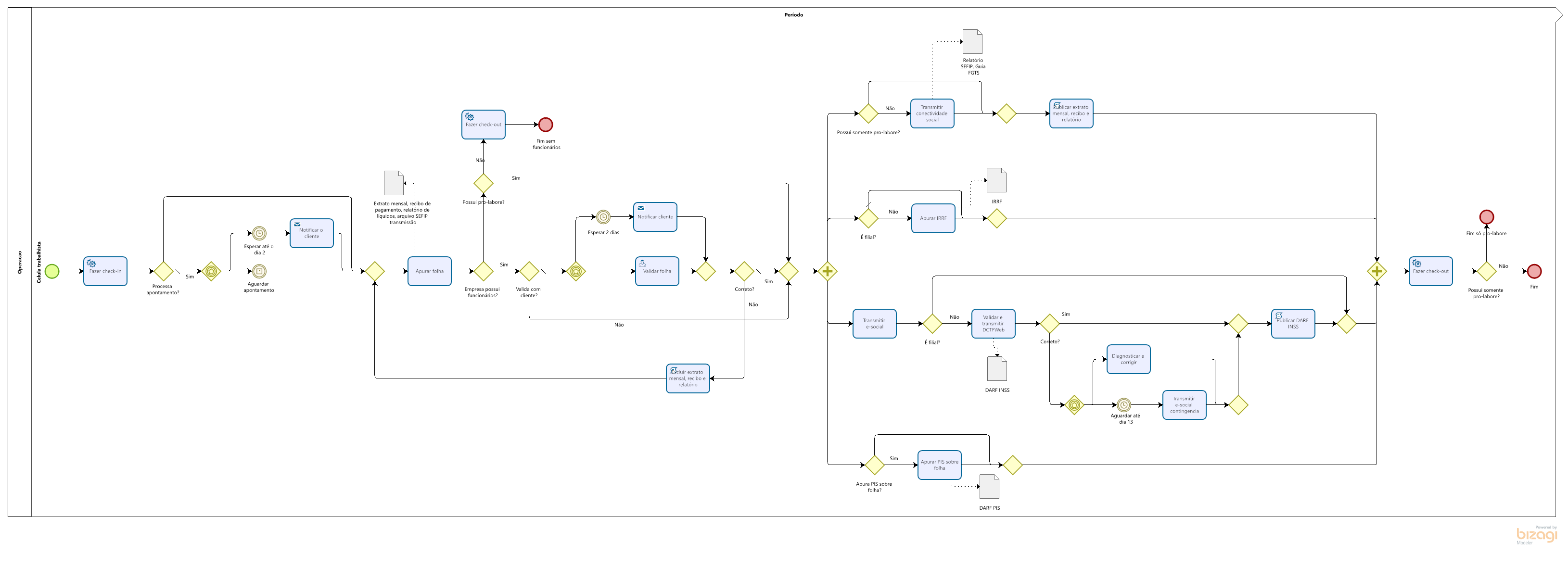Click the 'Valida com cliente?' gateway

[530, 271]
